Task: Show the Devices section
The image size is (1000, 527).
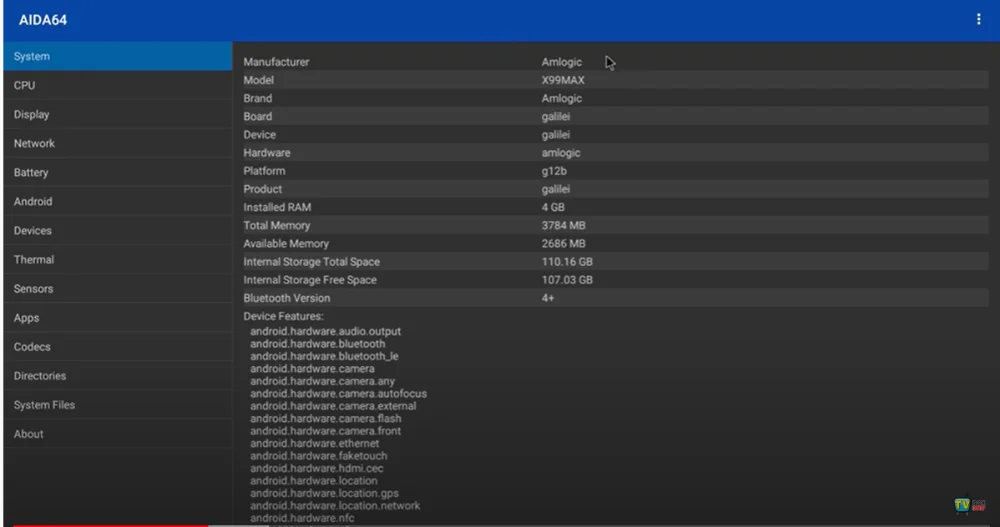Action: pos(118,230)
